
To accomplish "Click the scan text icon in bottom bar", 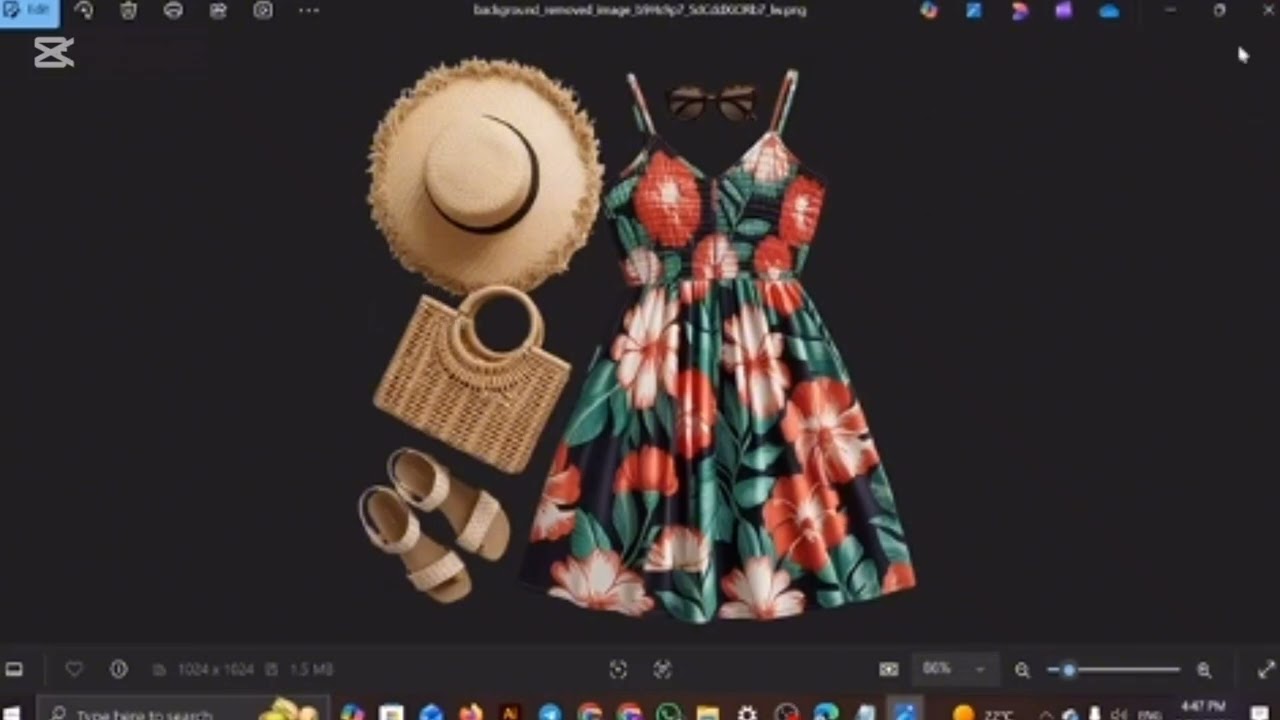I will 662,669.
